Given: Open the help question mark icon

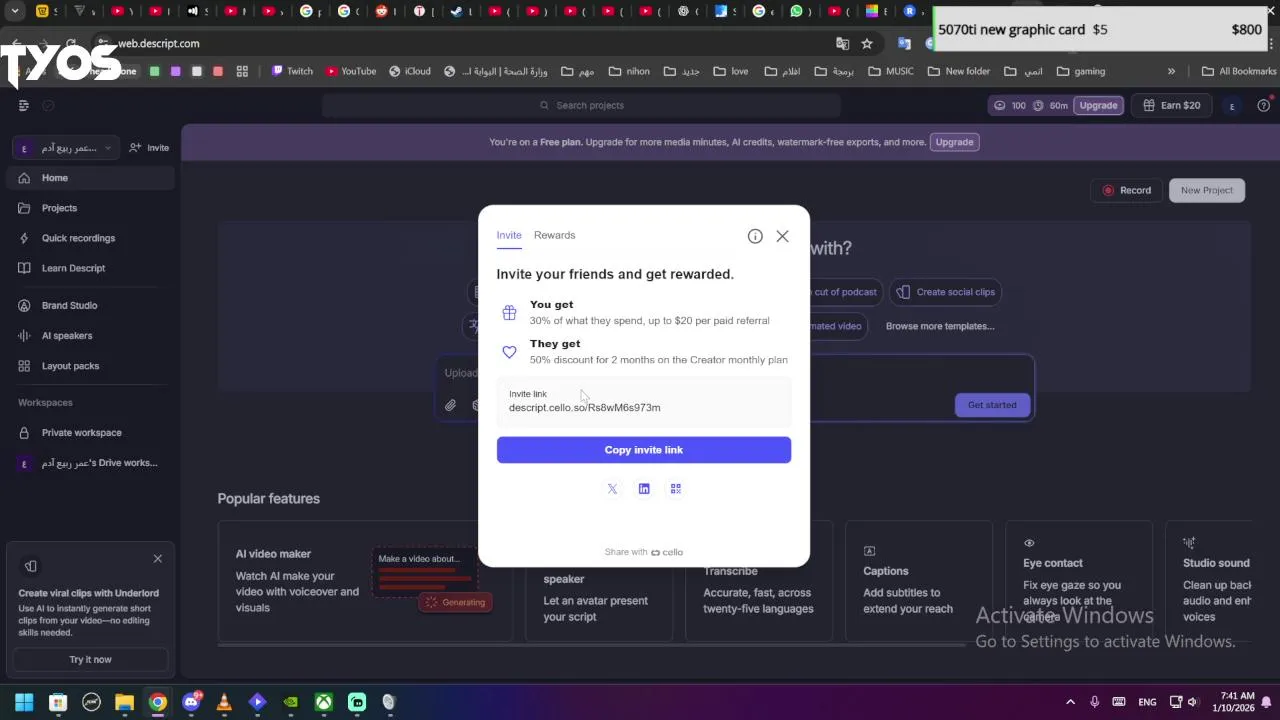Looking at the screenshot, I should tap(1264, 105).
